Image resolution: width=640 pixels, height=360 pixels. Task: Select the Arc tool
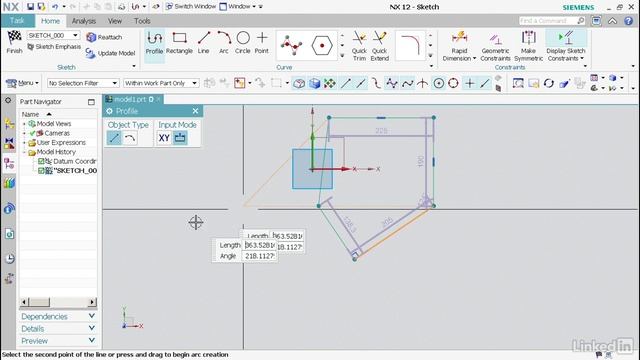tap(224, 43)
